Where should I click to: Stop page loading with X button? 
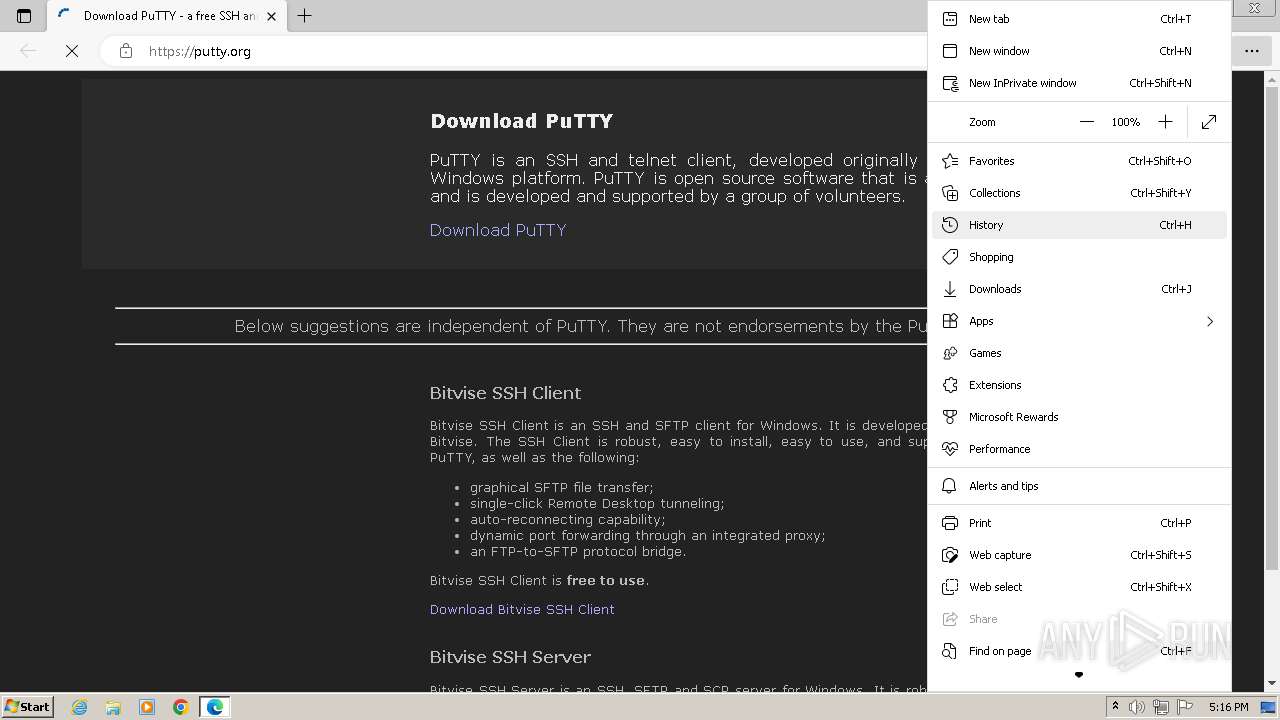[x=72, y=51]
